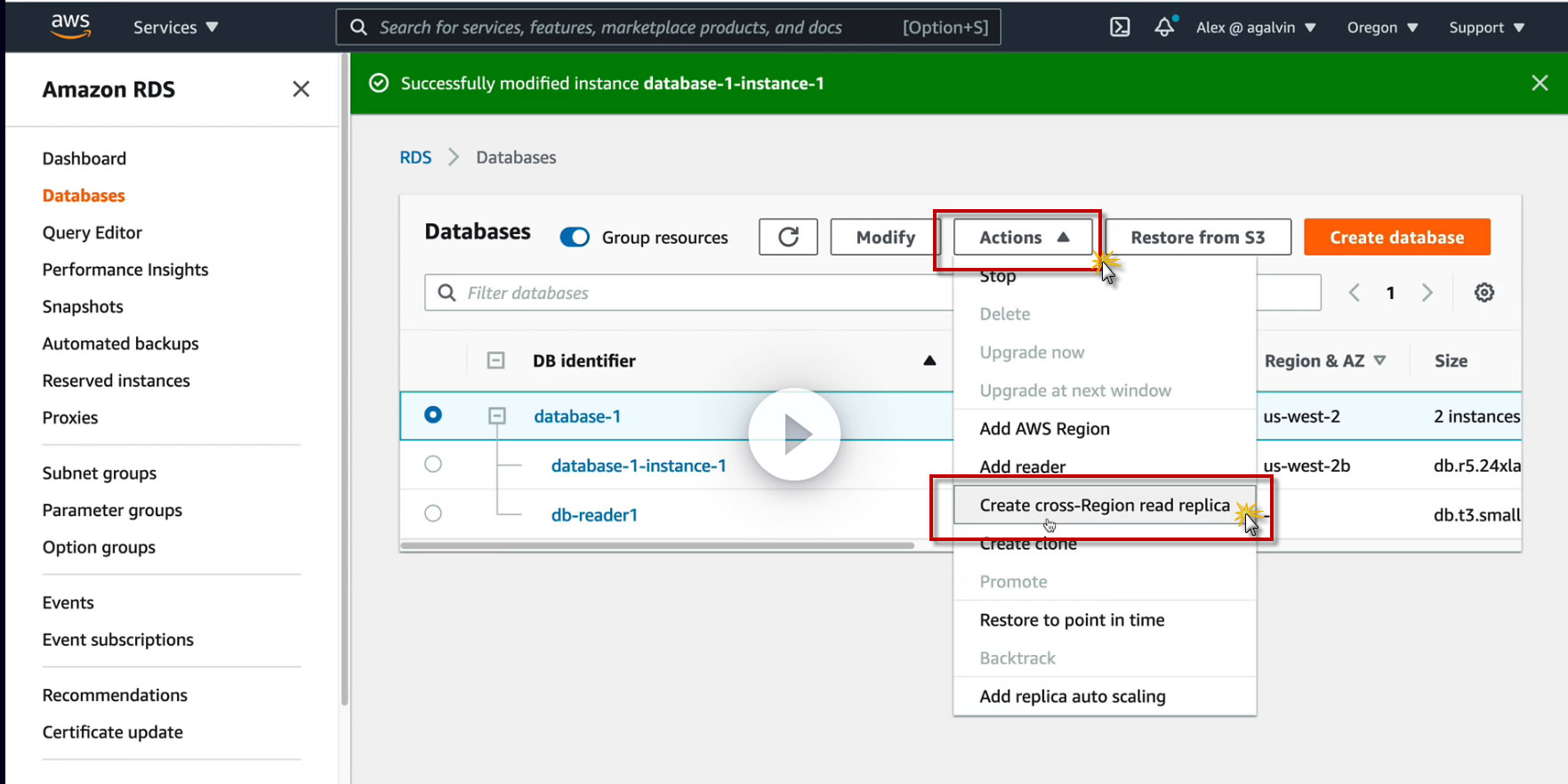The width and height of the screenshot is (1568, 784).
Task: Click Restore from S3 button
Action: [x=1197, y=237]
